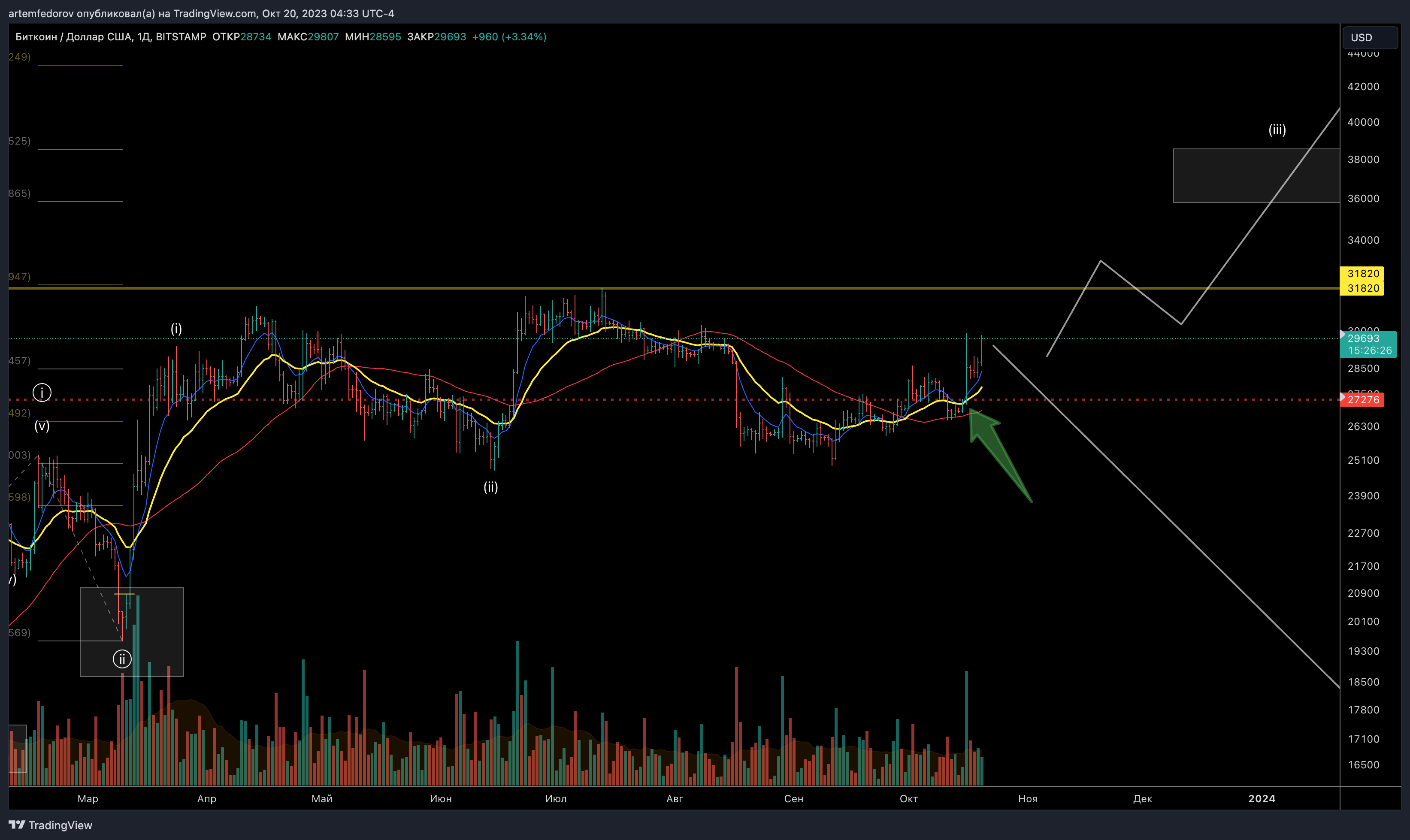Screen dimensions: 1410x840
Task: Open the USD currency selector
Action: tap(1371, 37)
